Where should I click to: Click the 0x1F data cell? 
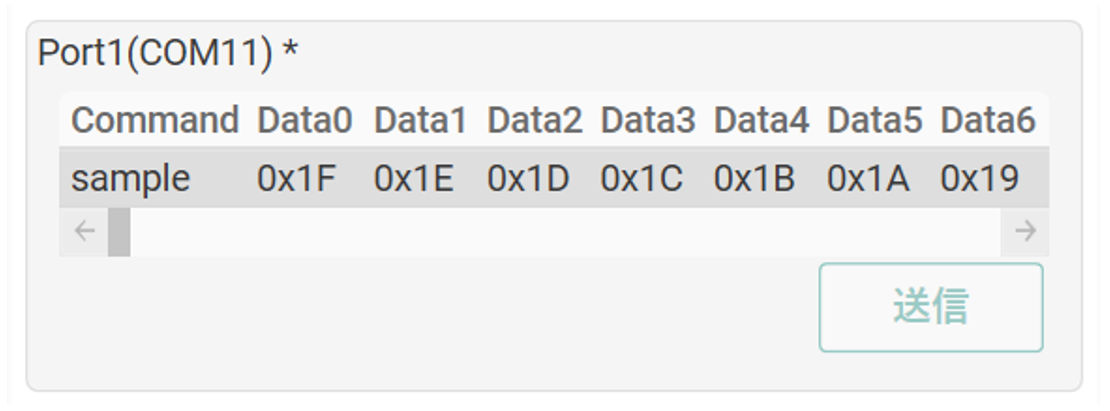(x=297, y=178)
